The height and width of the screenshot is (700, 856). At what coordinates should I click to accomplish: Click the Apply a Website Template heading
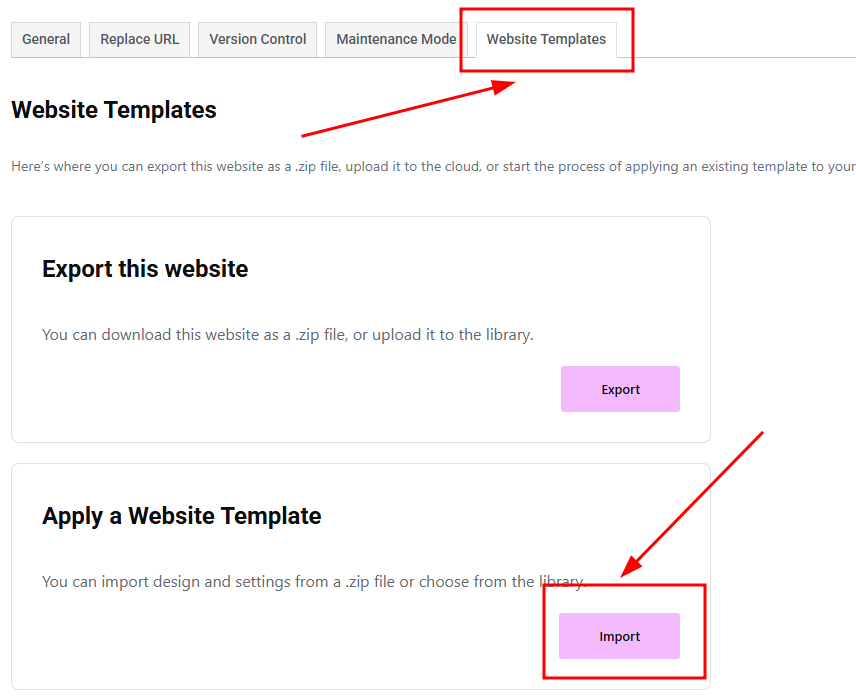pos(182,516)
